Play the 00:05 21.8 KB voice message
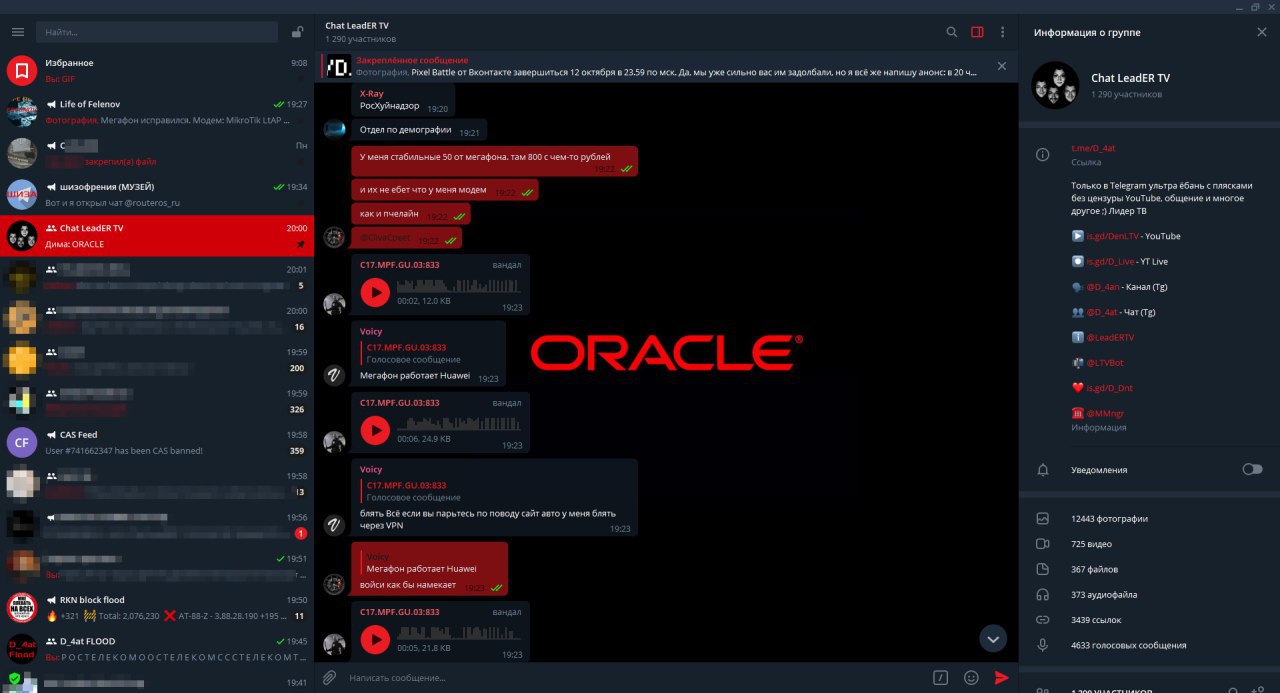 pyautogui.click(x=375, y=639)
